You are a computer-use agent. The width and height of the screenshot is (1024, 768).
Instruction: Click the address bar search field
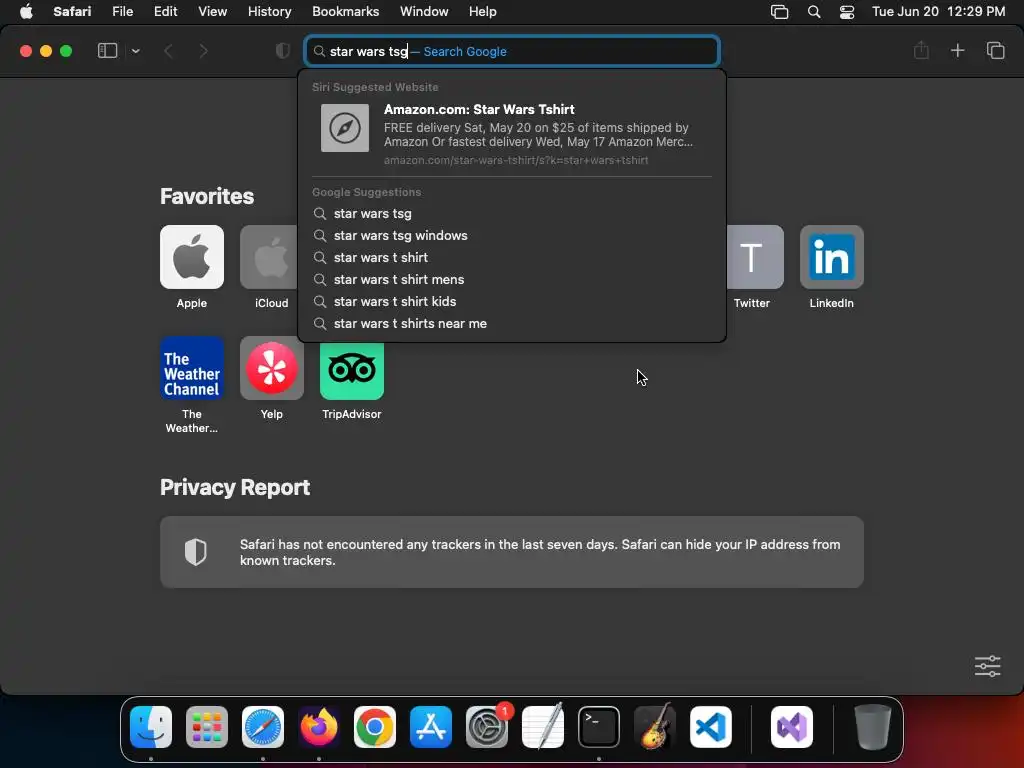tap(512, 51)
